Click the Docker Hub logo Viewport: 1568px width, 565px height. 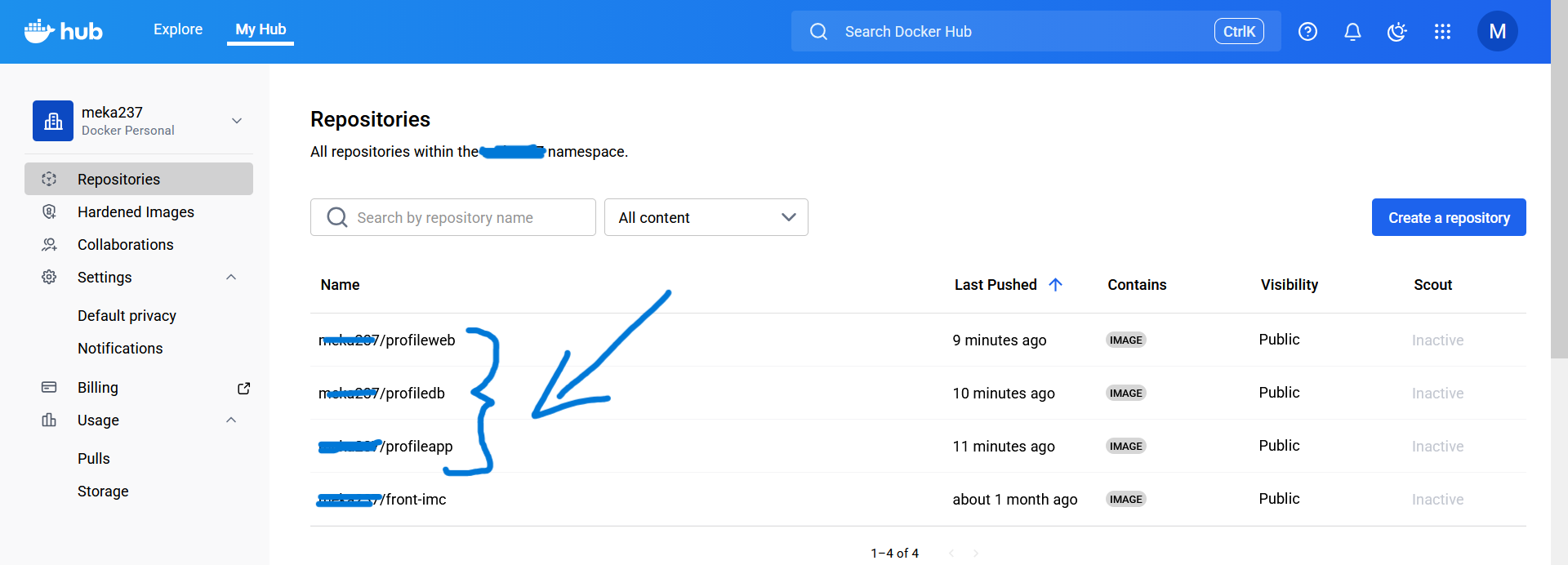point(63,31)
